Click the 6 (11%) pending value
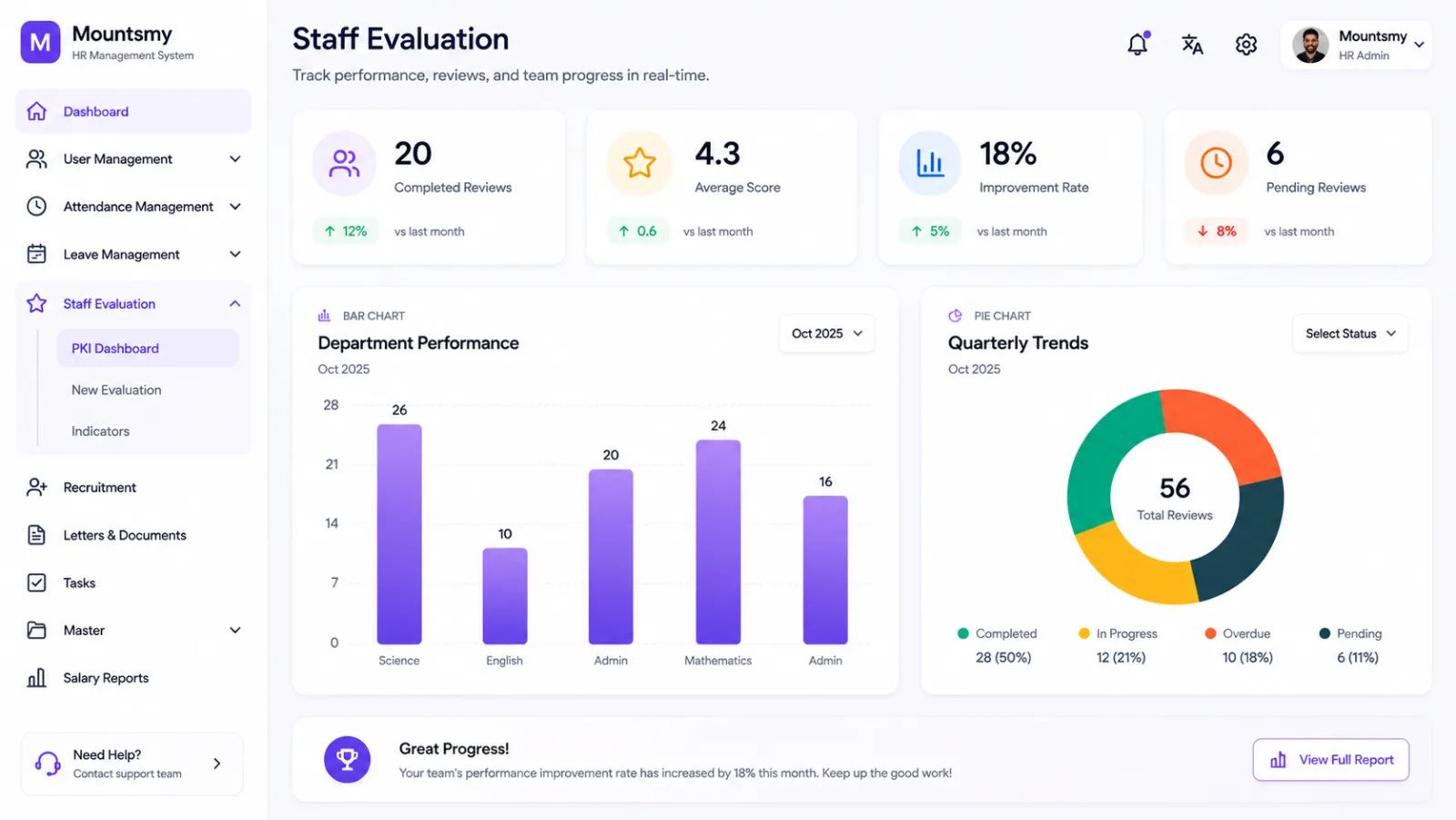1456x820 pixels. [x=1358, y=657]
